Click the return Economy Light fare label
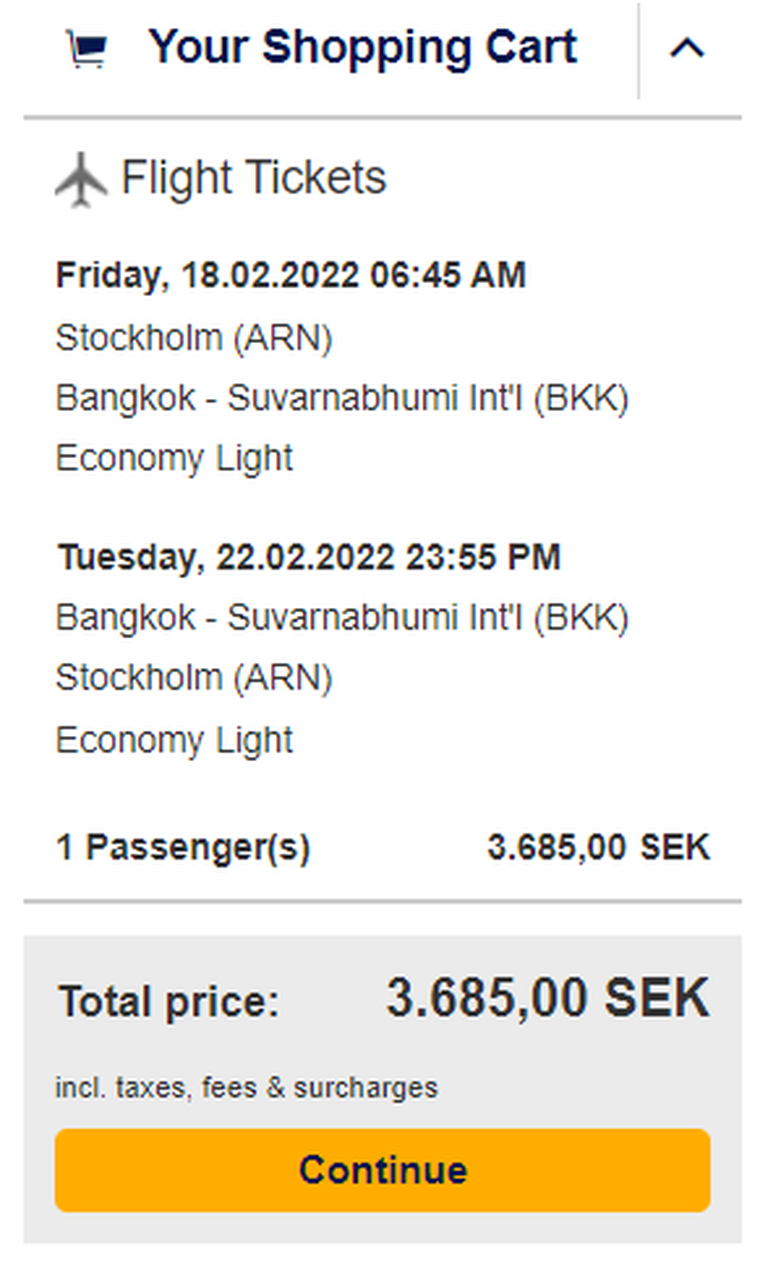Viewport: 768px width, 1275px height. point(174,741)
